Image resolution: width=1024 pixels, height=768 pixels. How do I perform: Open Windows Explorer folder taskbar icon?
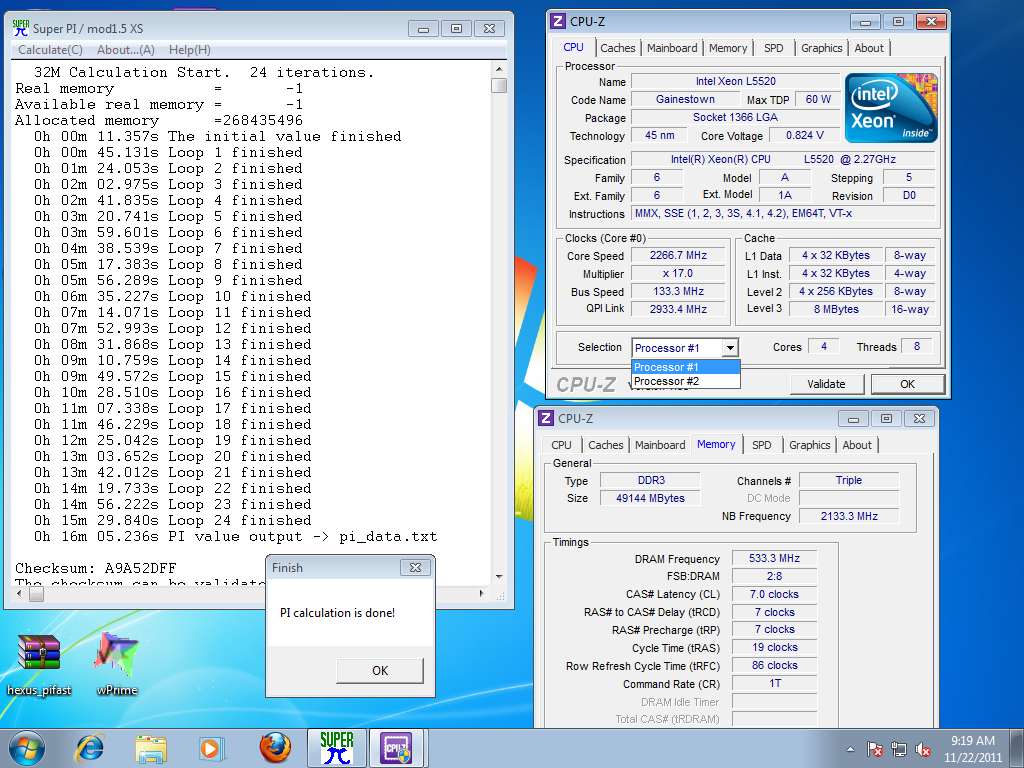coord(151,748)
